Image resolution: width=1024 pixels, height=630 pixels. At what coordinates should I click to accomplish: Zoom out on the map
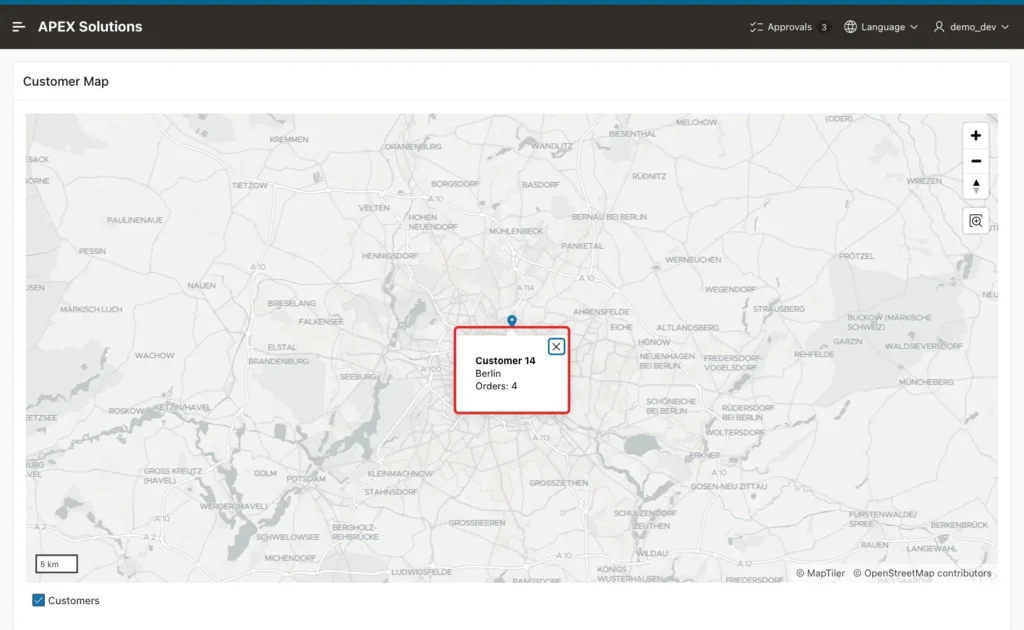(976, 161)
